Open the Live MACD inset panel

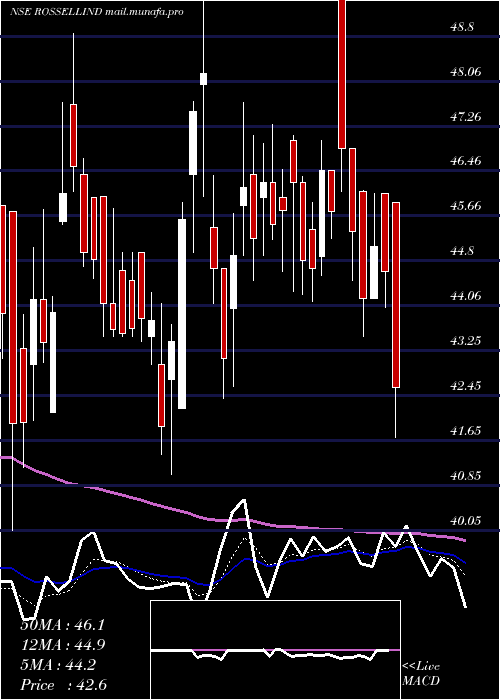click(275, 650)
